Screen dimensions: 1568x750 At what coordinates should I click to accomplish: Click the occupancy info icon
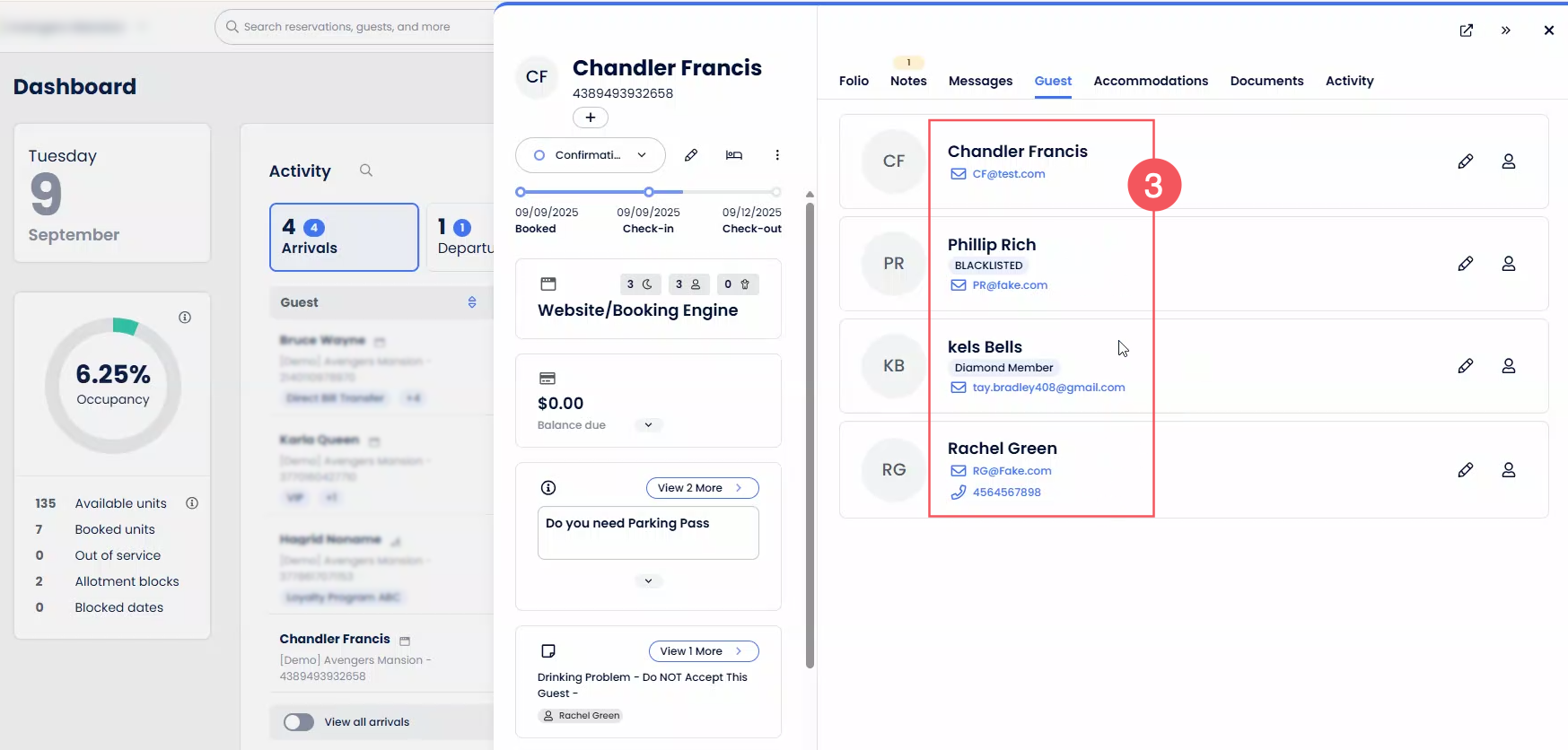(185, 318)
